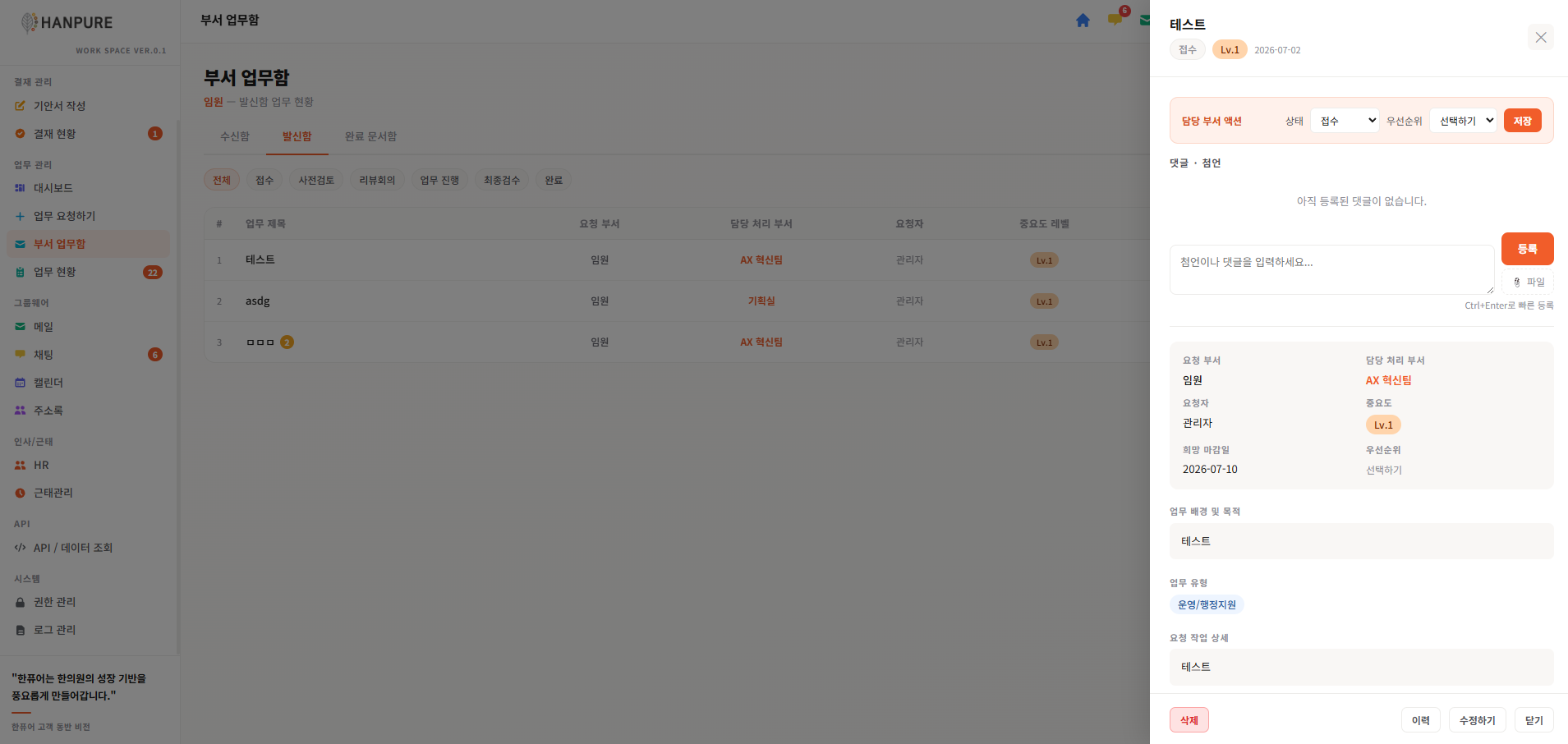
Task: Click the Lv.1 badge in the panel header
Action: coord(1230,50)
